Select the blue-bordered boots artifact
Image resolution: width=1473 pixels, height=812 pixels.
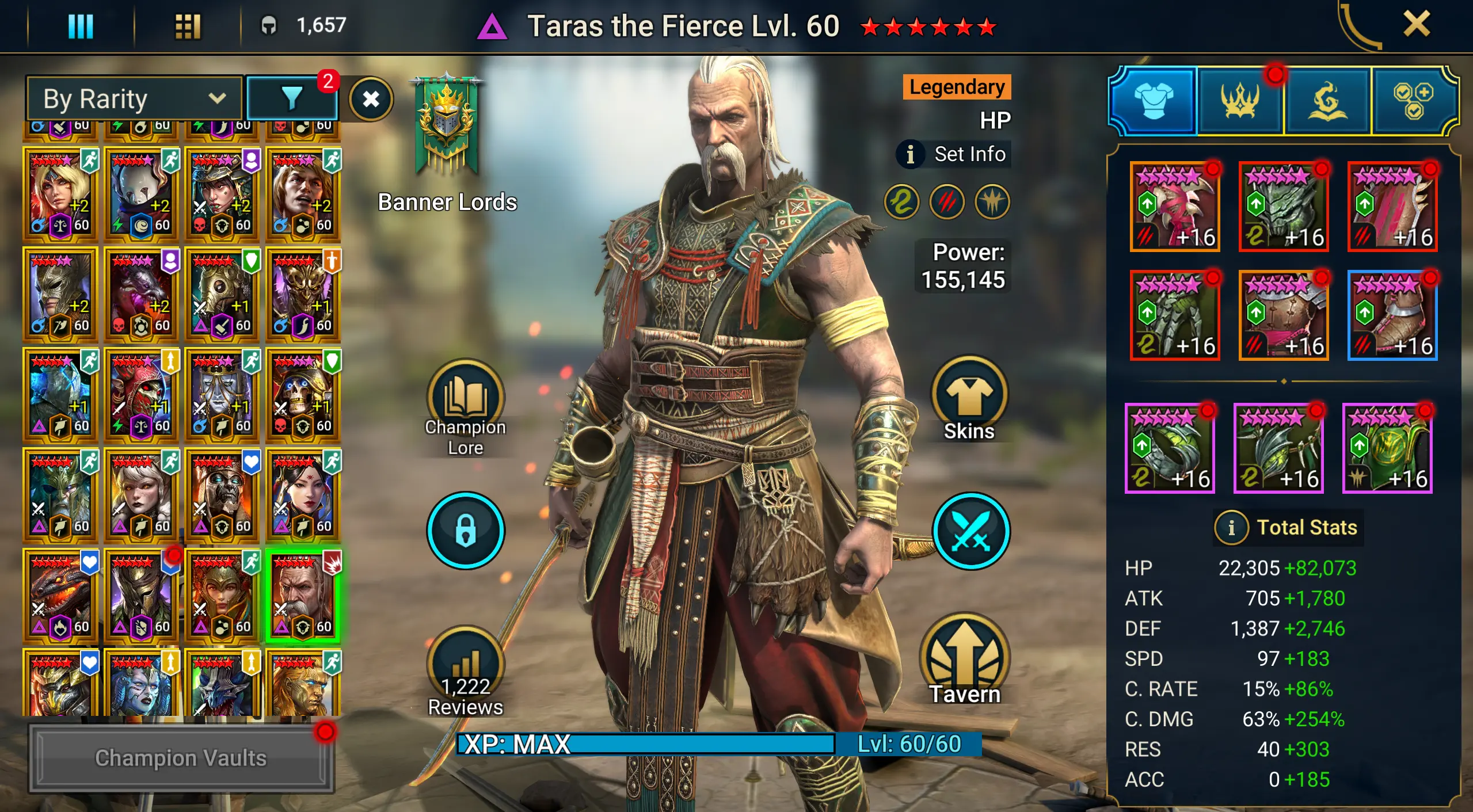[x=1392, y=316]
